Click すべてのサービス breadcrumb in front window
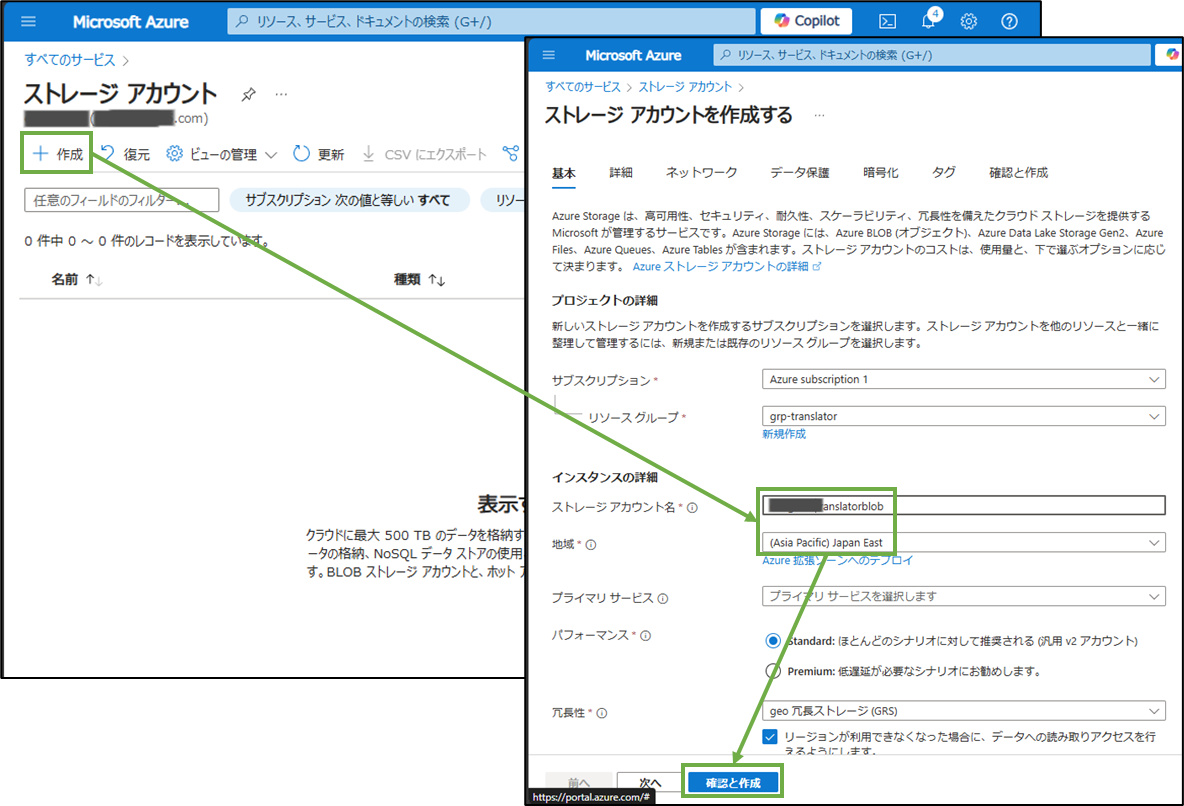 point(583,87)
